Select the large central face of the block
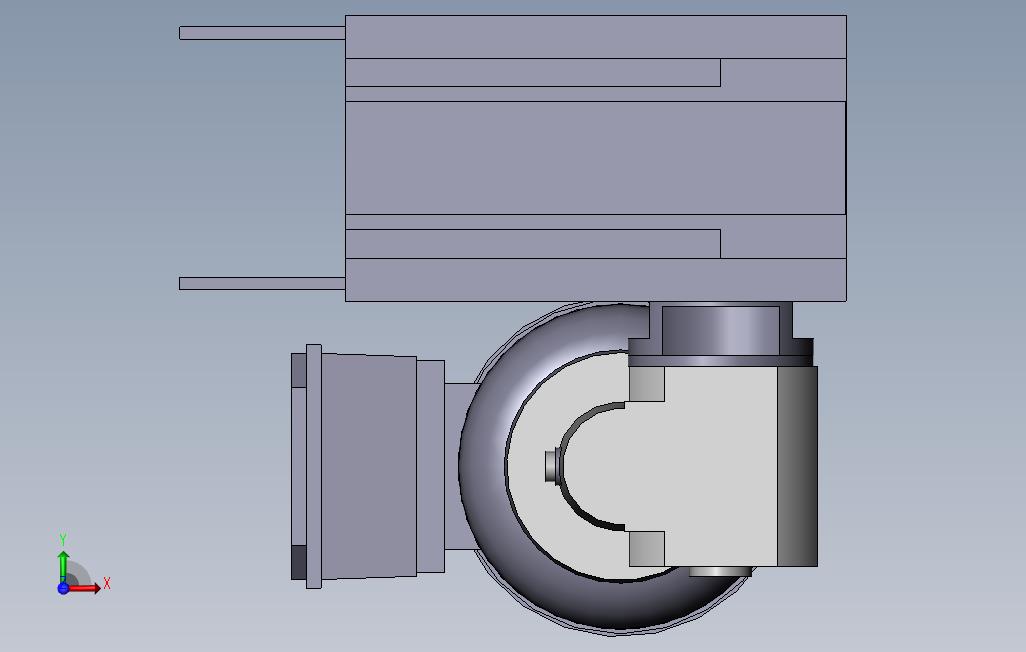Viewport: 1026px width, 652px height. (x=595, y=158)
